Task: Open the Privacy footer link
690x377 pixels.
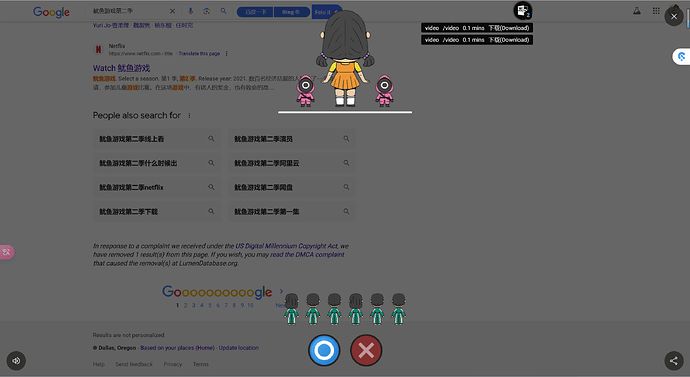Action: coord(172,364)
